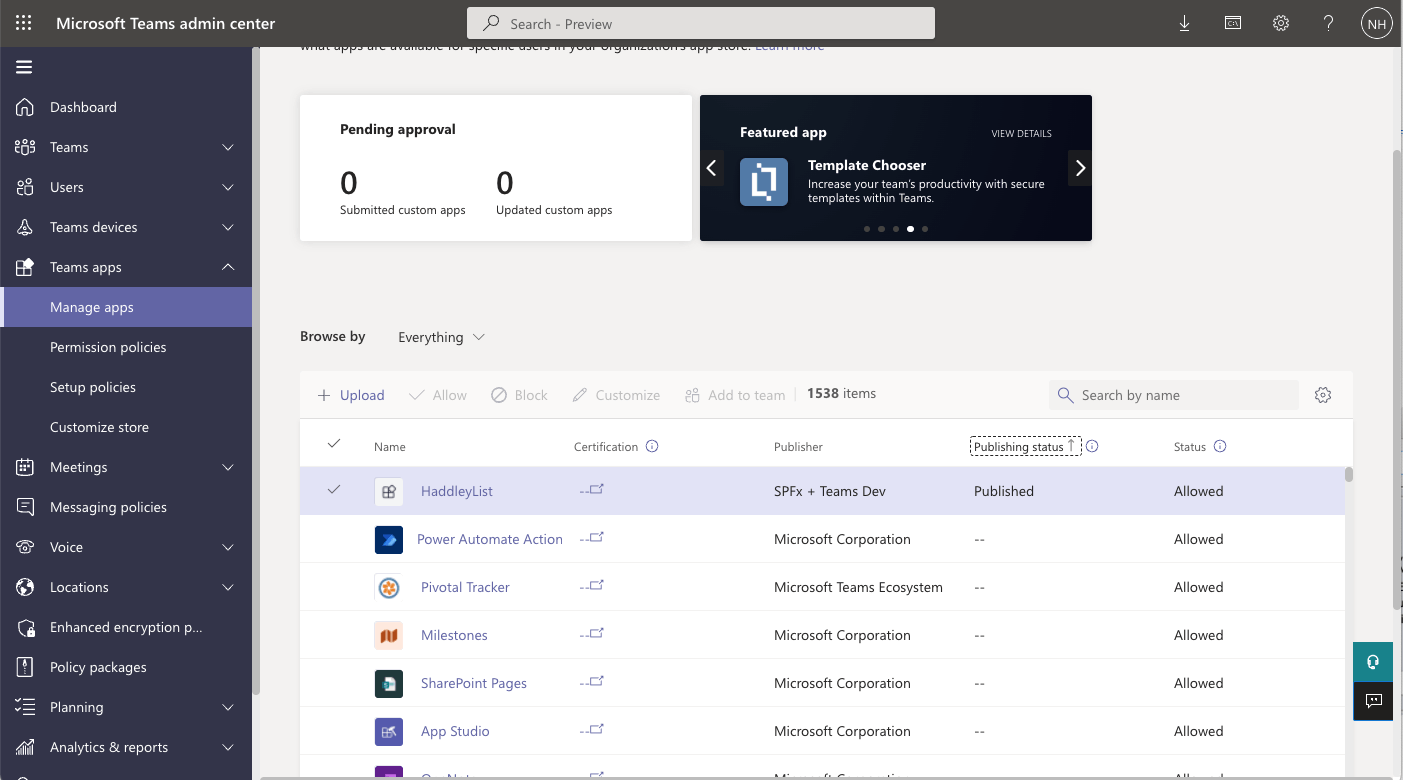Click the help question mark icon
Screen dimensions: 1403x780
pos(1328,23)
